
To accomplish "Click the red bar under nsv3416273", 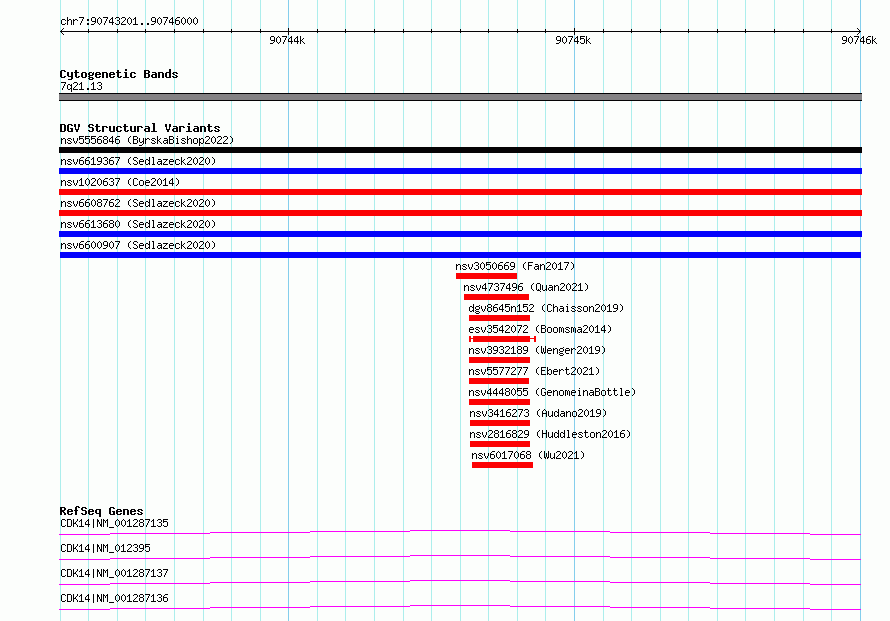I will tap(500, 423).
